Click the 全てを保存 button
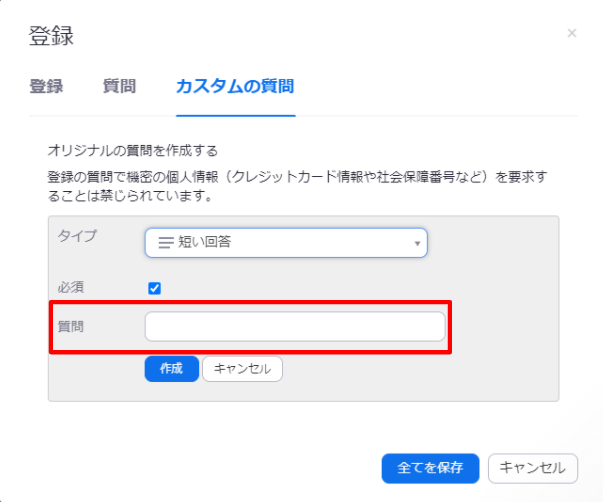 [430, 468]
